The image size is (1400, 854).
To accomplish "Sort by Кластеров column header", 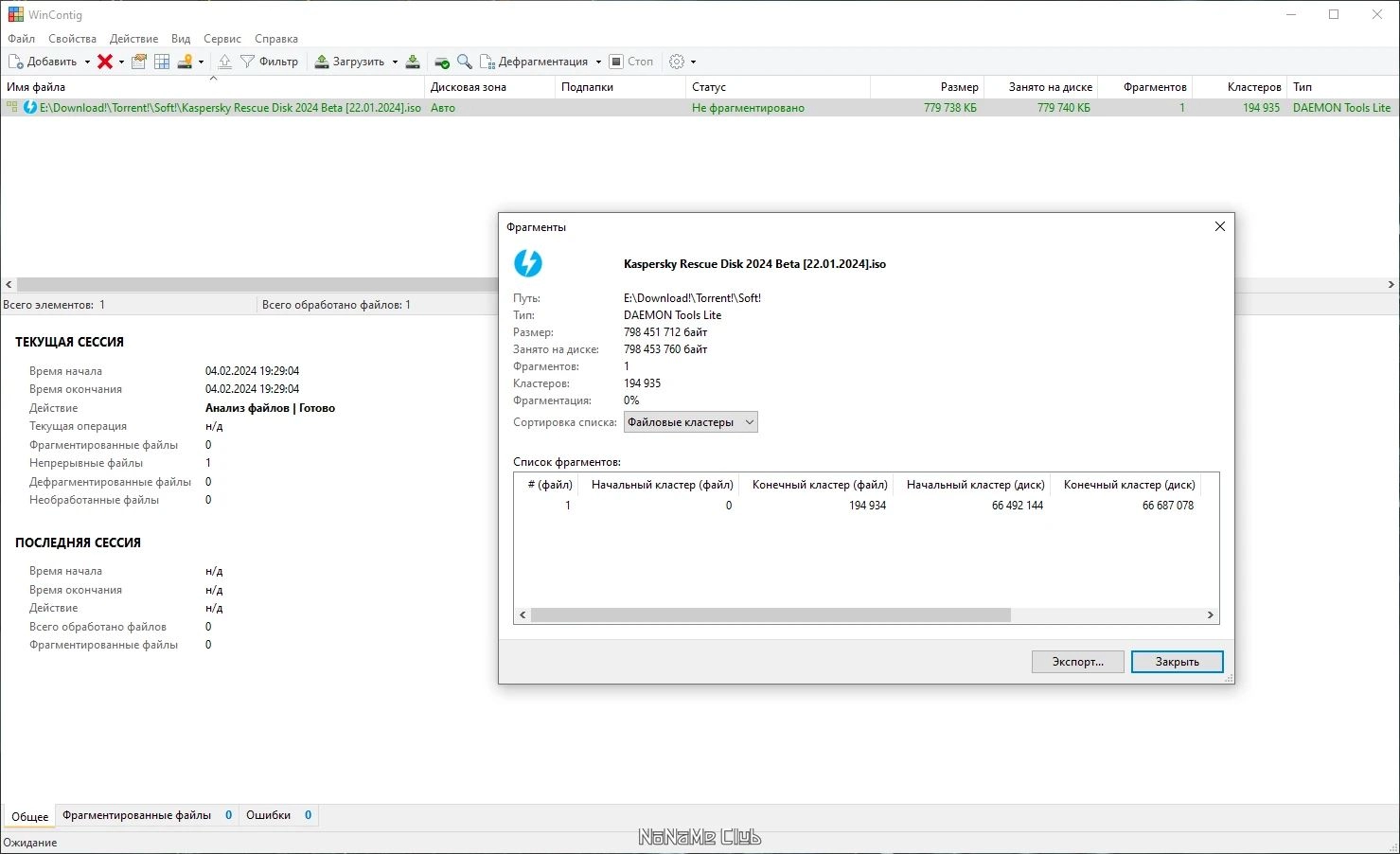I will click(x=1239, y=87).
